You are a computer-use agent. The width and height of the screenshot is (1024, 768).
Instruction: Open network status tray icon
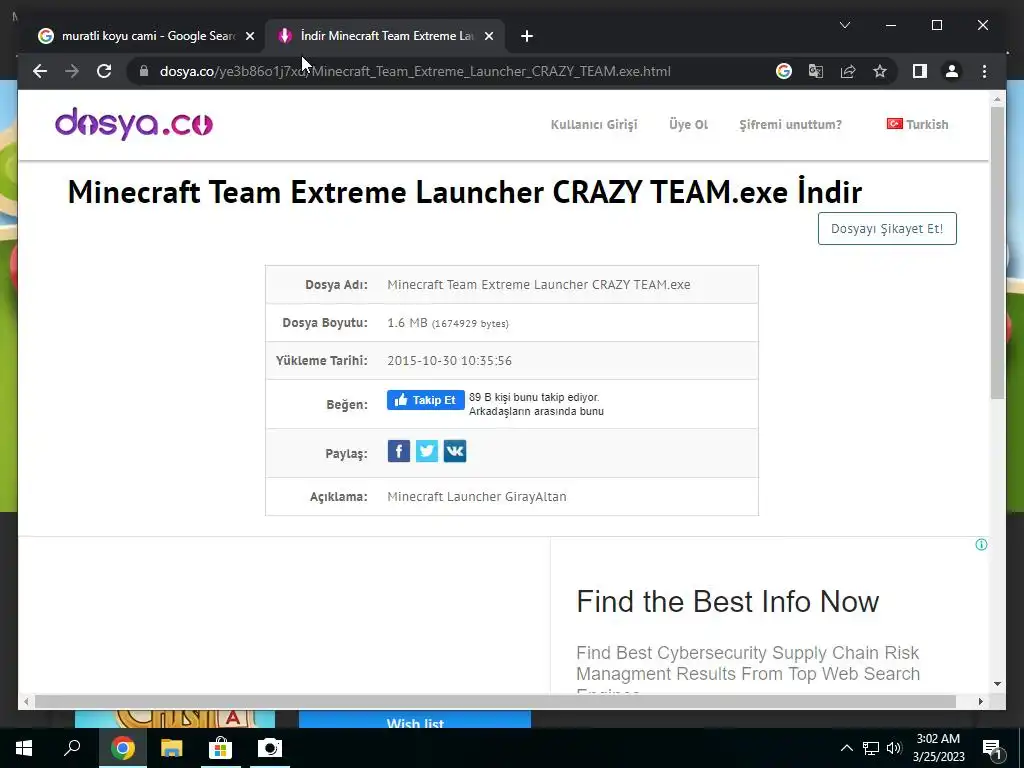[x=871, y=748]
